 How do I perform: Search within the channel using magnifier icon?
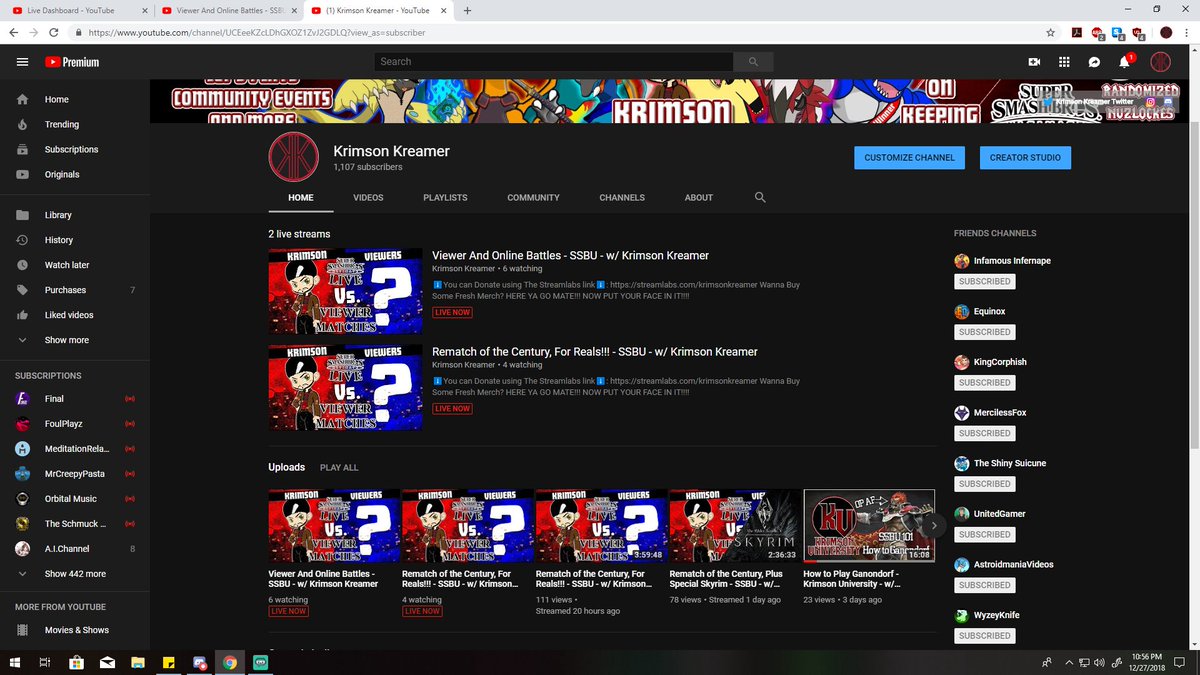[x=760, y=197]
